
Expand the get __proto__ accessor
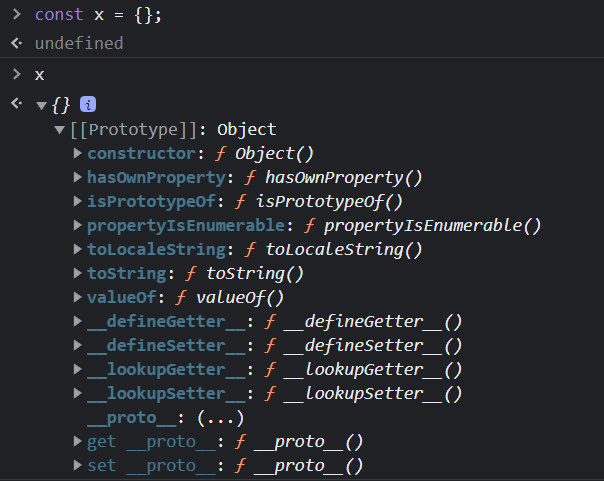point(78,442)
